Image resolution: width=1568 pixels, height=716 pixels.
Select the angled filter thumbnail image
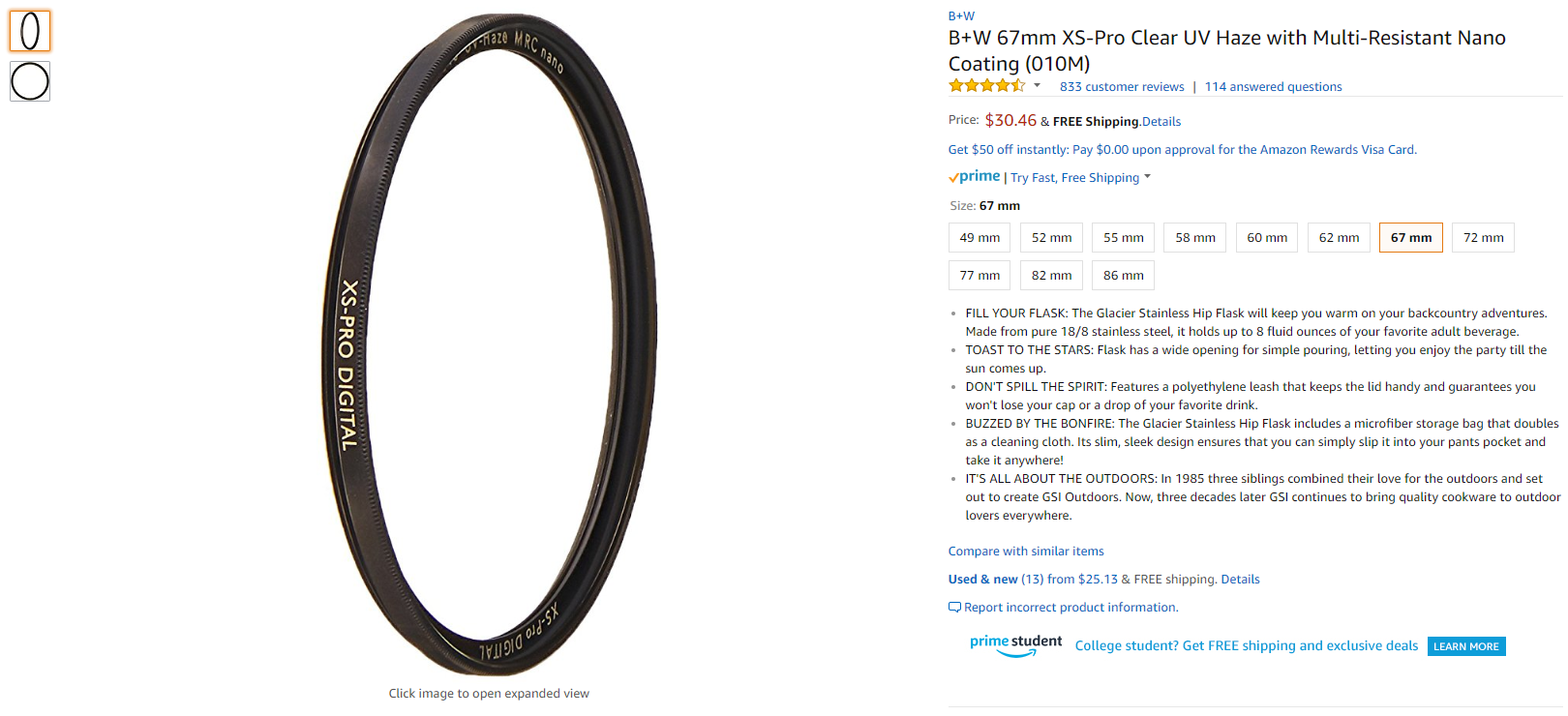(x=30, y=31)
